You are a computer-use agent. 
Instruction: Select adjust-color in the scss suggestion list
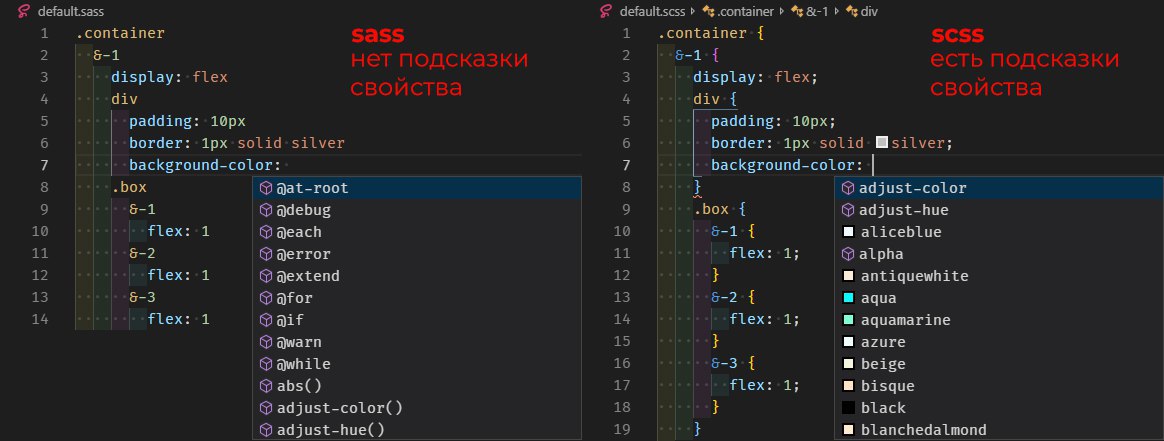[x=999, y=189]
